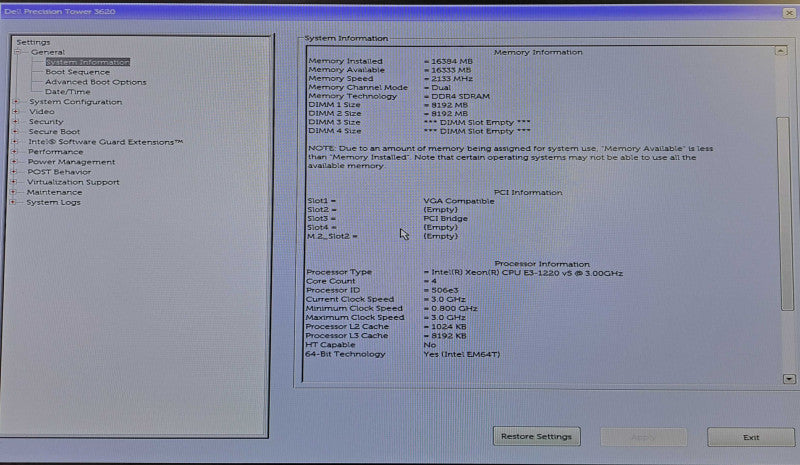Click the DIMM 3 Slot Empty text
This screenshot has width=800, height=465.
[477, 123]
